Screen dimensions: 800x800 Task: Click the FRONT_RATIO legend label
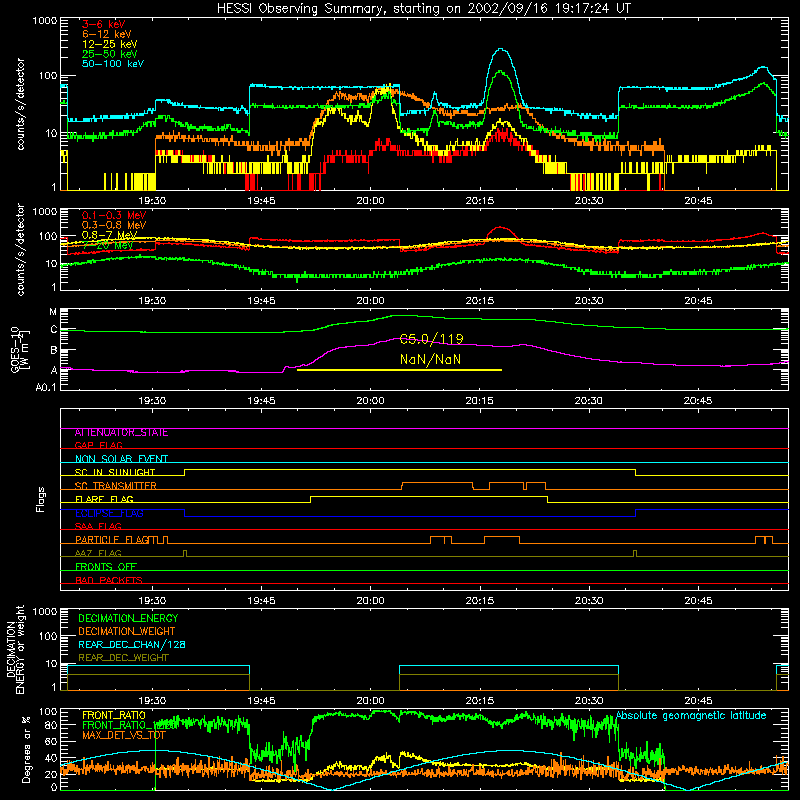[114, 715]
